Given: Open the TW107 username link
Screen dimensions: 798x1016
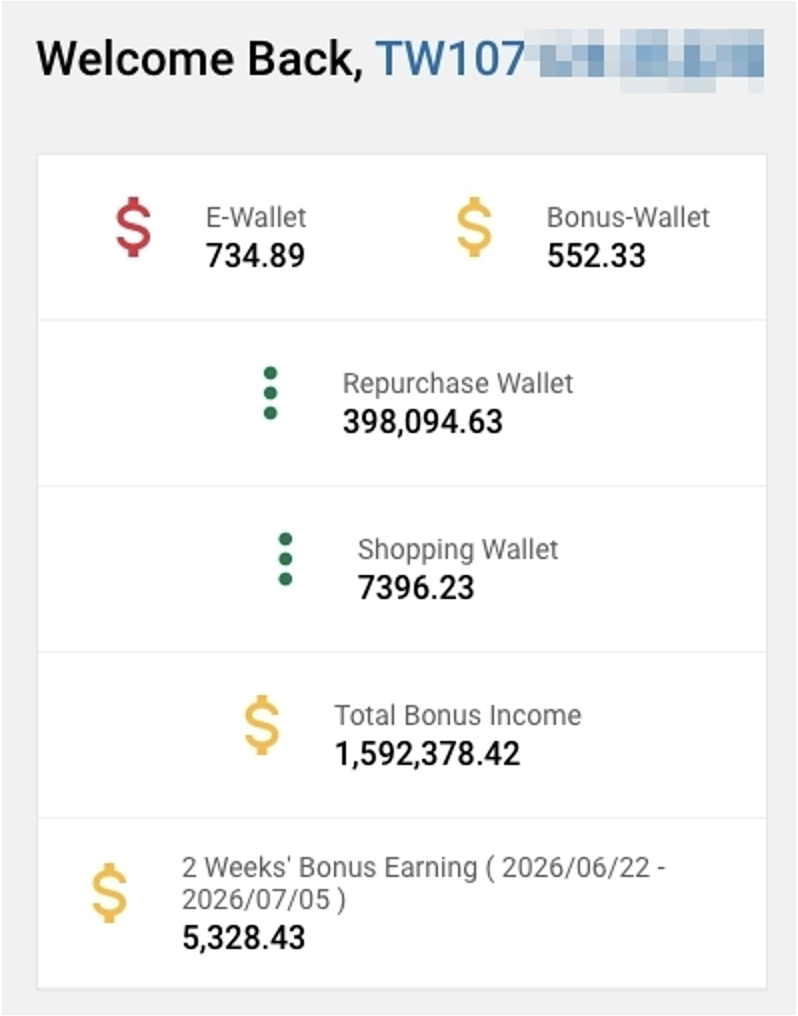Looking at the screenshot, I should [569, 58].
